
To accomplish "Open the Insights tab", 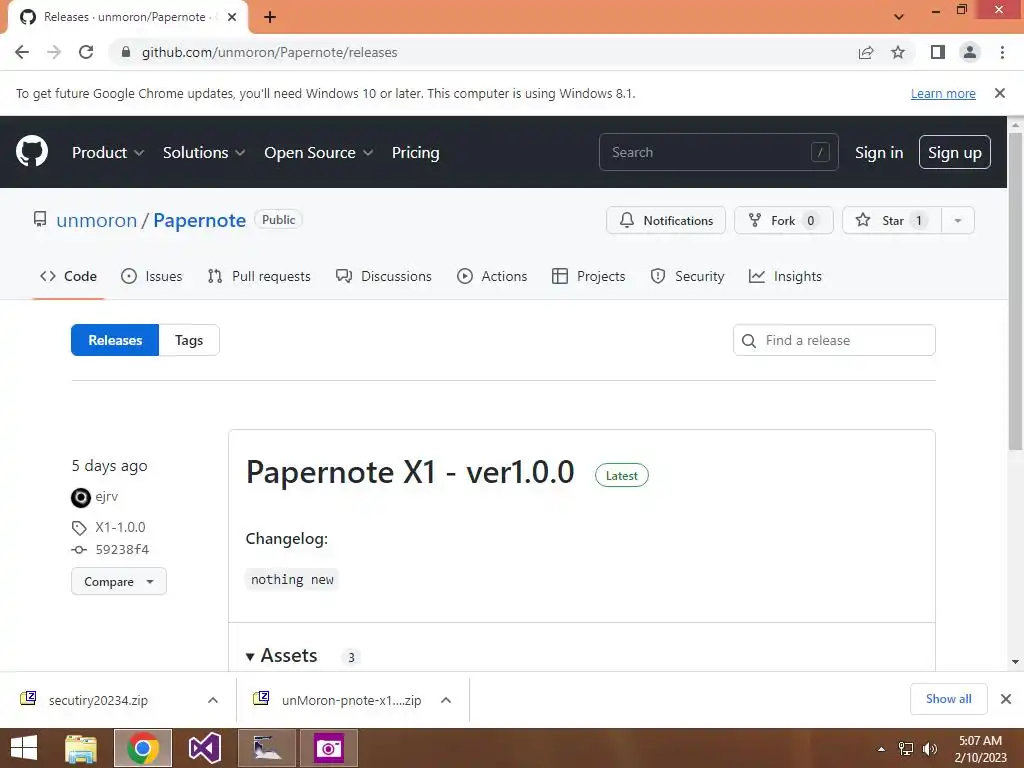I will (785, 276).
